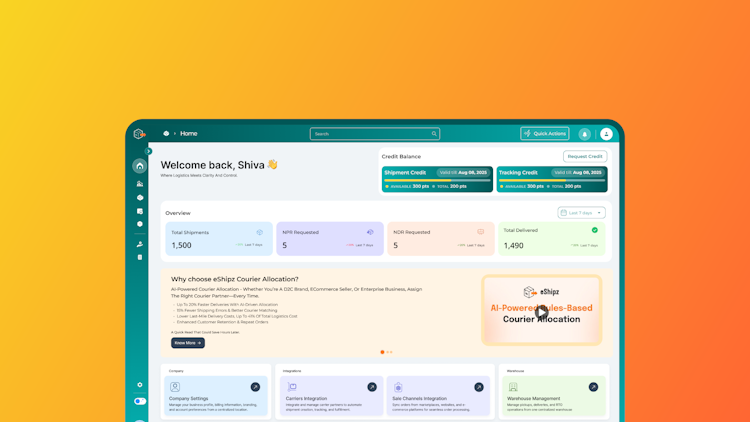Click the Request Credit button

(585, 156)
